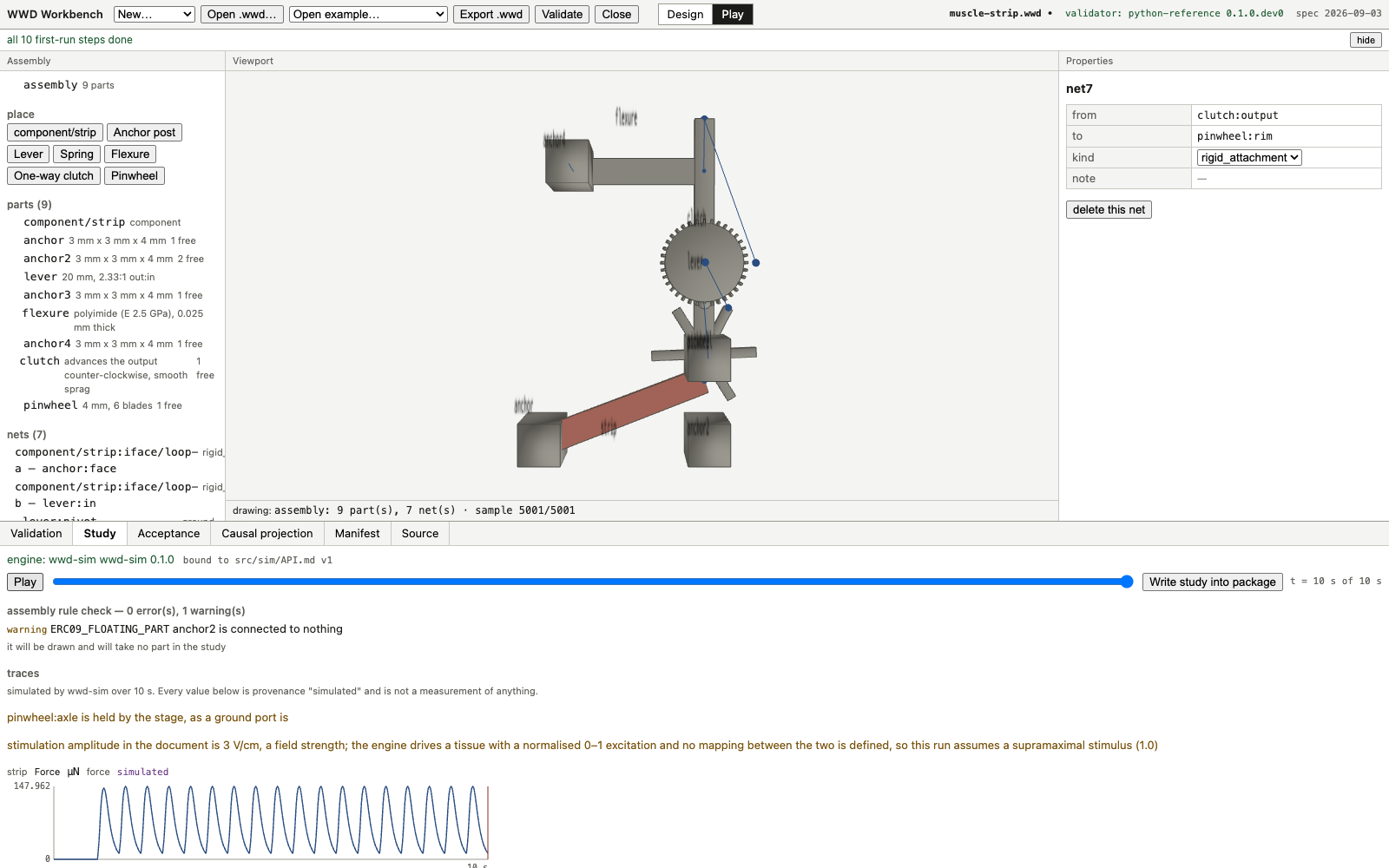1389x868 pixels.
Task: Select the lever part row
Action: coord(114,277)
